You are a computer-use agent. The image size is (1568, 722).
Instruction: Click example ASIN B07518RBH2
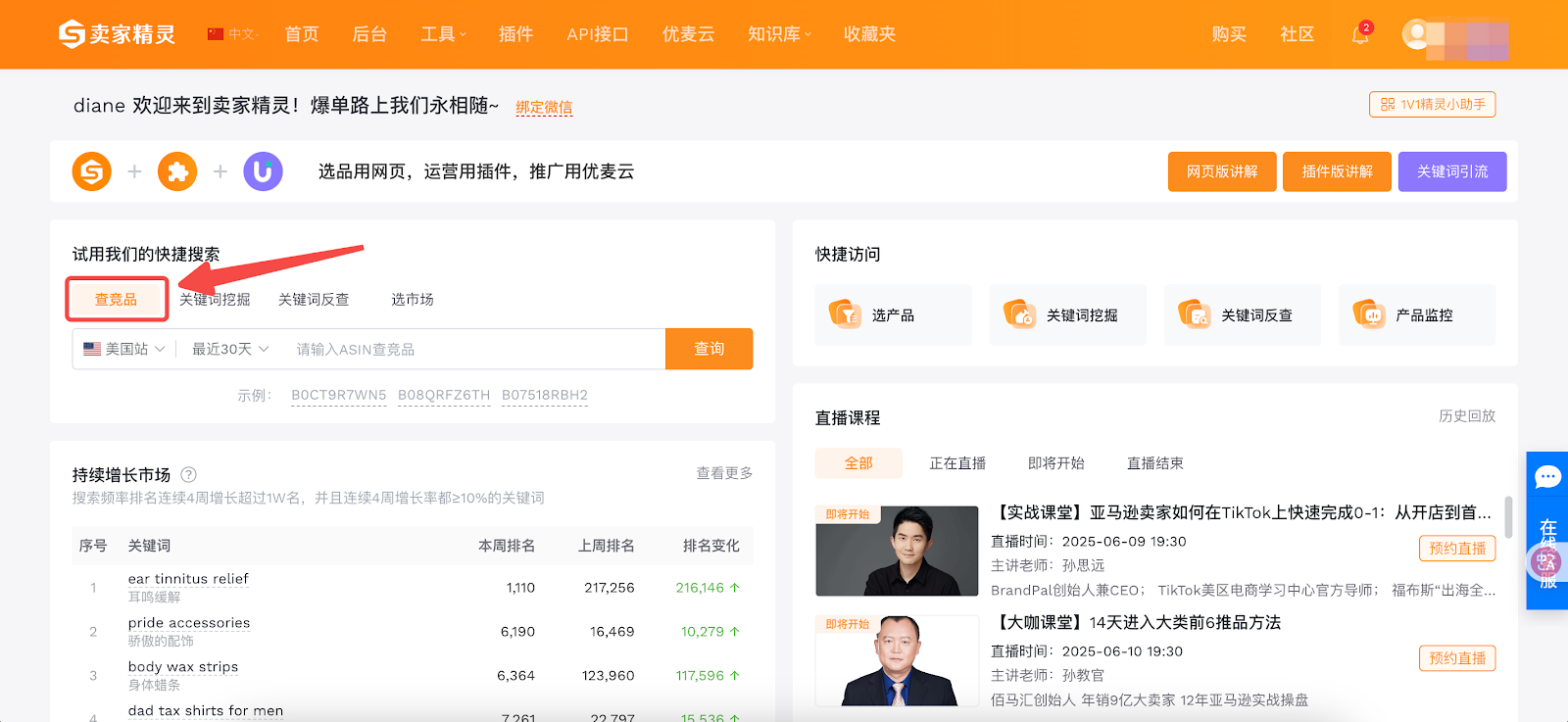click(x=545, y=395)
